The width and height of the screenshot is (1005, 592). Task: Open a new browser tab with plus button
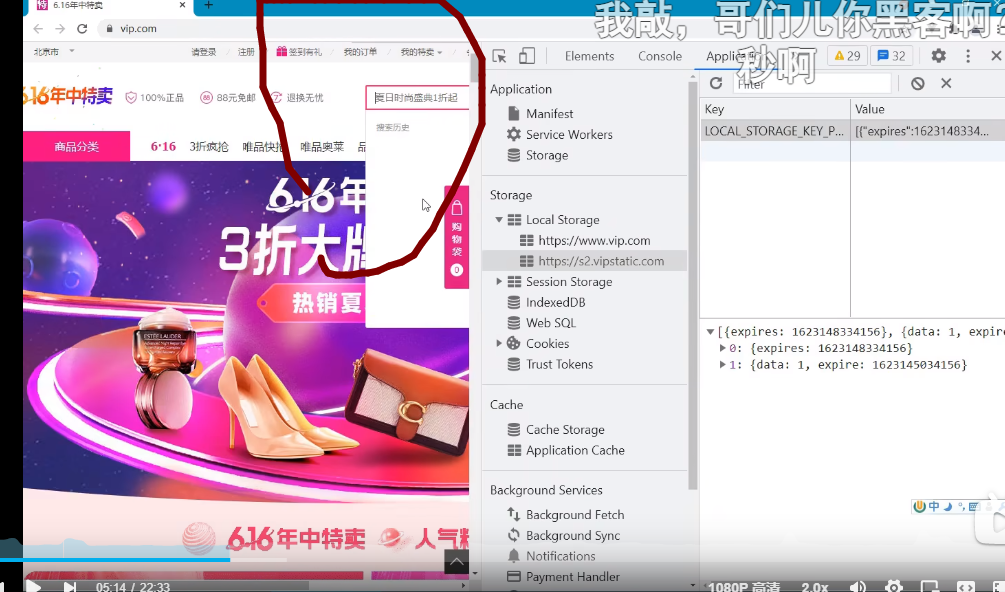[x=208, y=5]
